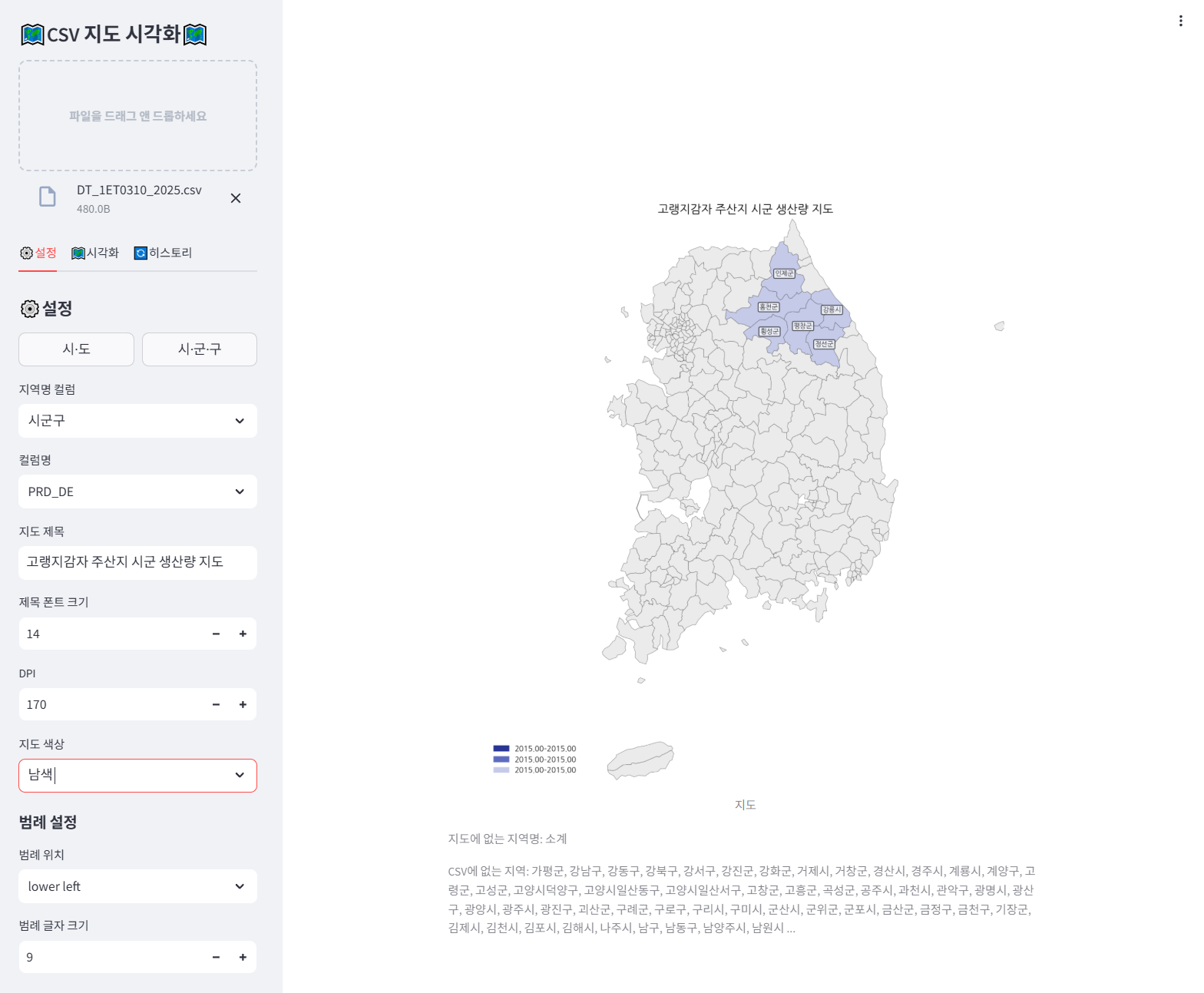Click the 평창군 label on map
The width and height of the screenshot is (1204, 993).
pos(802,326)
